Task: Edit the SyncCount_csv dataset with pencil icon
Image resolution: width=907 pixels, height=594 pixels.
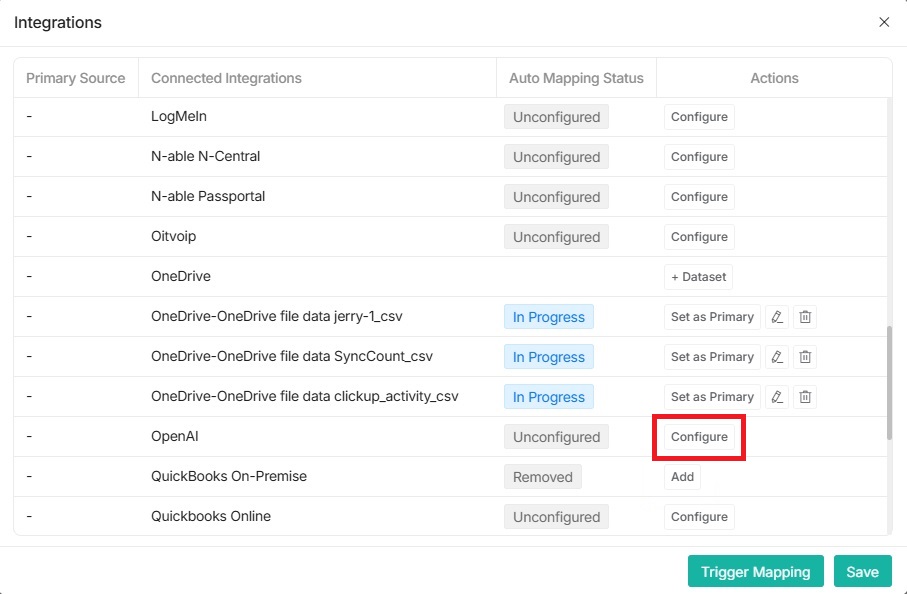Action: pyautogui.click(x=777, y=357)
